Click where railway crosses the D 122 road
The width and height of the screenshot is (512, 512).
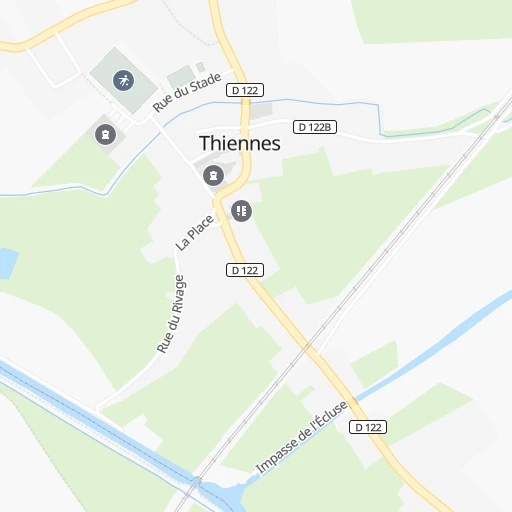point(307,347)
